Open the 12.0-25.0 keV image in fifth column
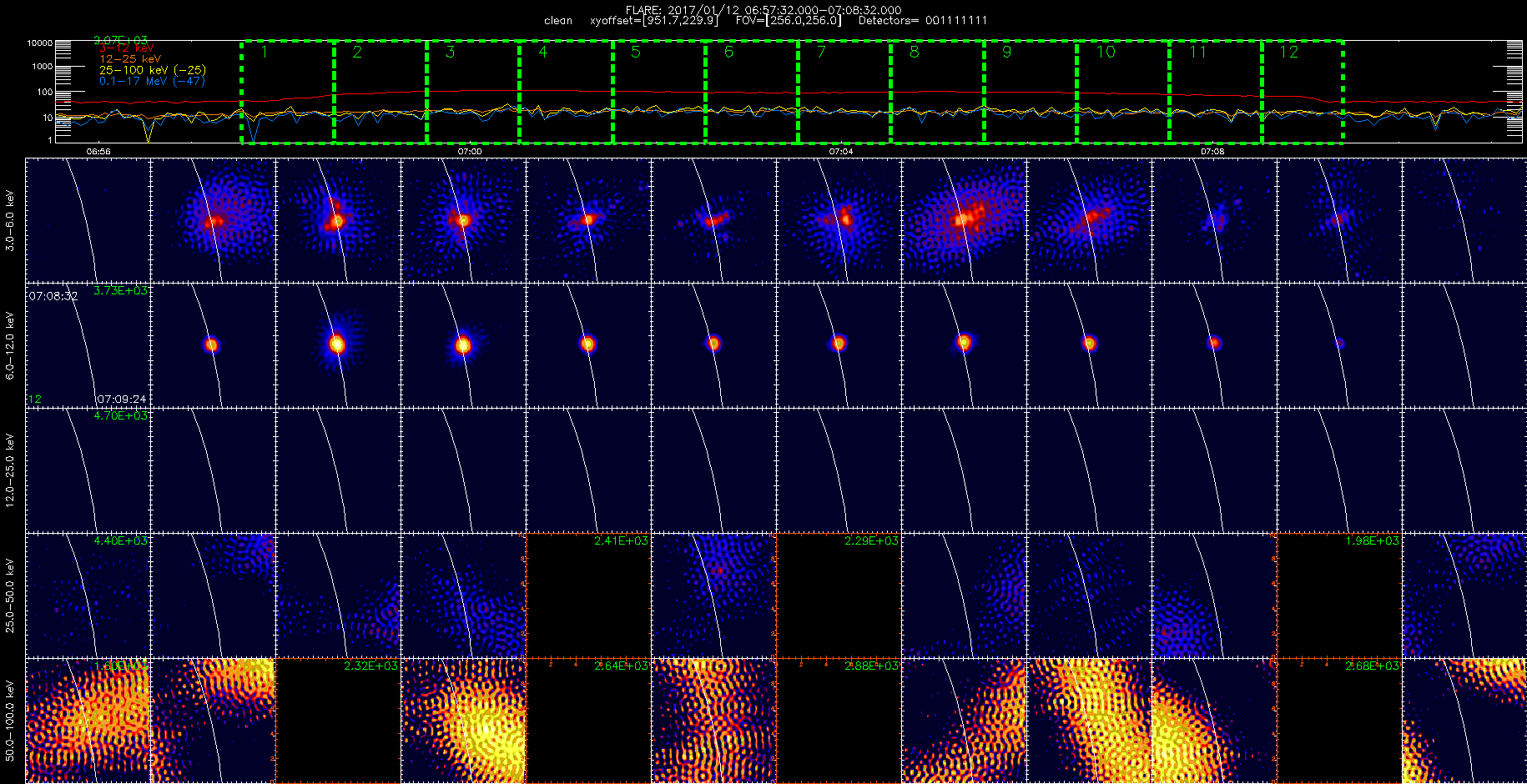 pos(588,470)
